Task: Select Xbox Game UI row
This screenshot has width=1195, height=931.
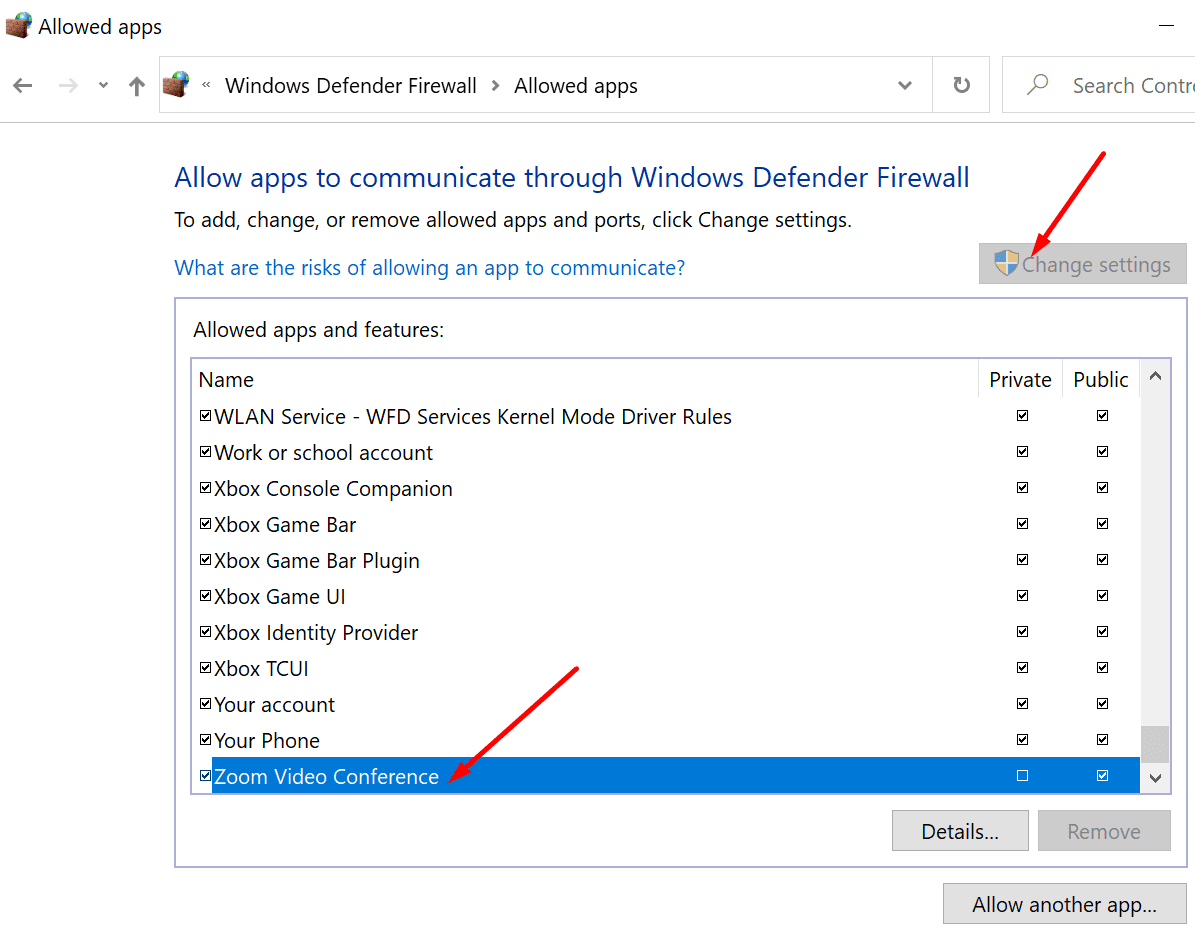Action: click(666, 596)
